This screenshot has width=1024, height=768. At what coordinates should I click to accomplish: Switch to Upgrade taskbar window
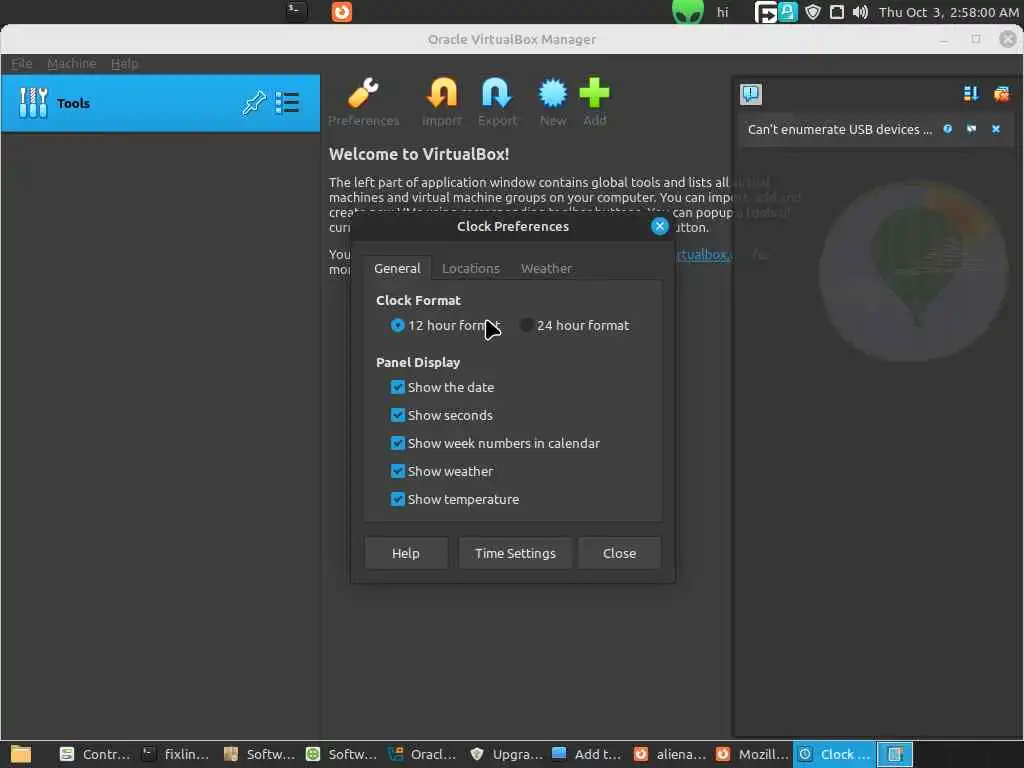click(x=506, y=754)
